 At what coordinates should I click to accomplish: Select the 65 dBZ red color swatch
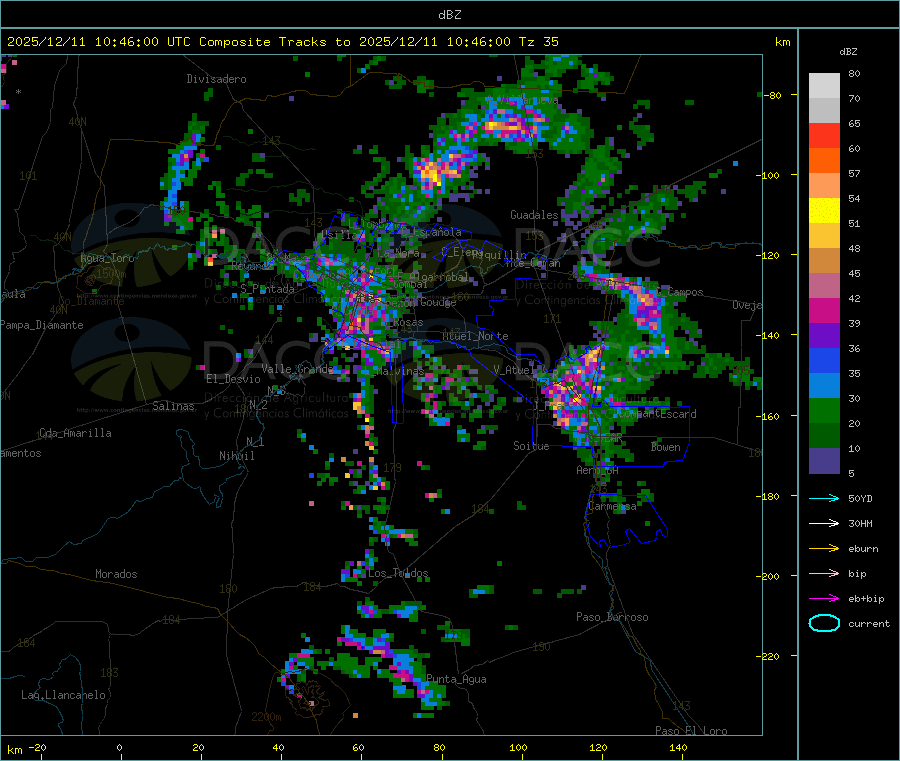[x=824, y=135]
